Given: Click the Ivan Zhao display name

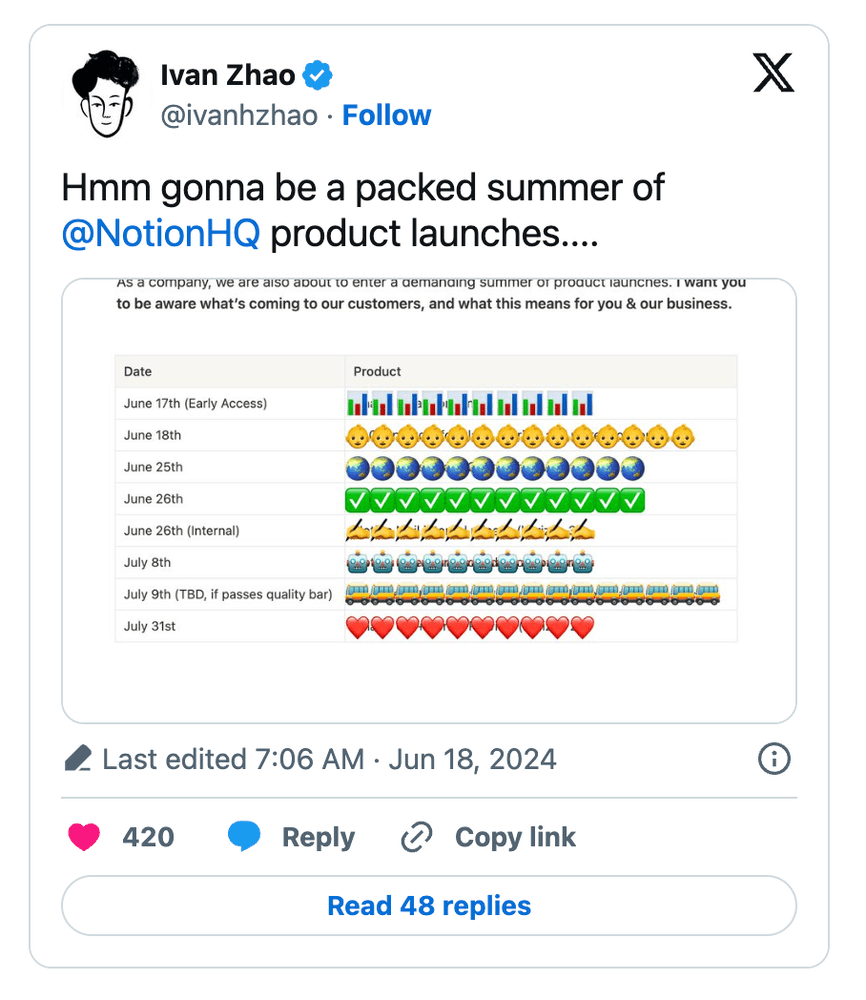Looking at the screenshot, I should (228, 74).
